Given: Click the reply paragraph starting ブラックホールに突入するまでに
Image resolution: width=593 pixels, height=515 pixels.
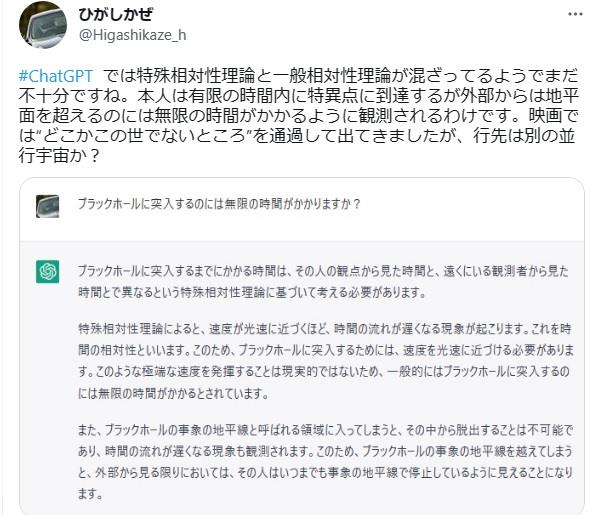Looking at the screenshot, I should [323, 282].
